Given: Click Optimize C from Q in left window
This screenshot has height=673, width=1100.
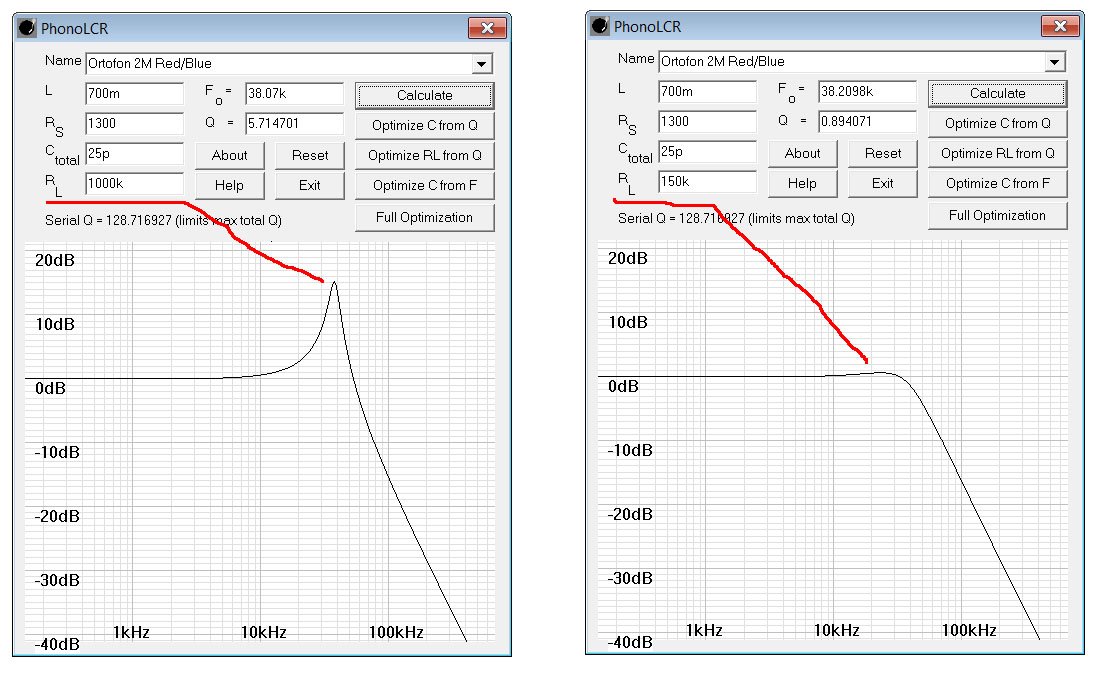Looking at the screenshot, I should point(424,126).
